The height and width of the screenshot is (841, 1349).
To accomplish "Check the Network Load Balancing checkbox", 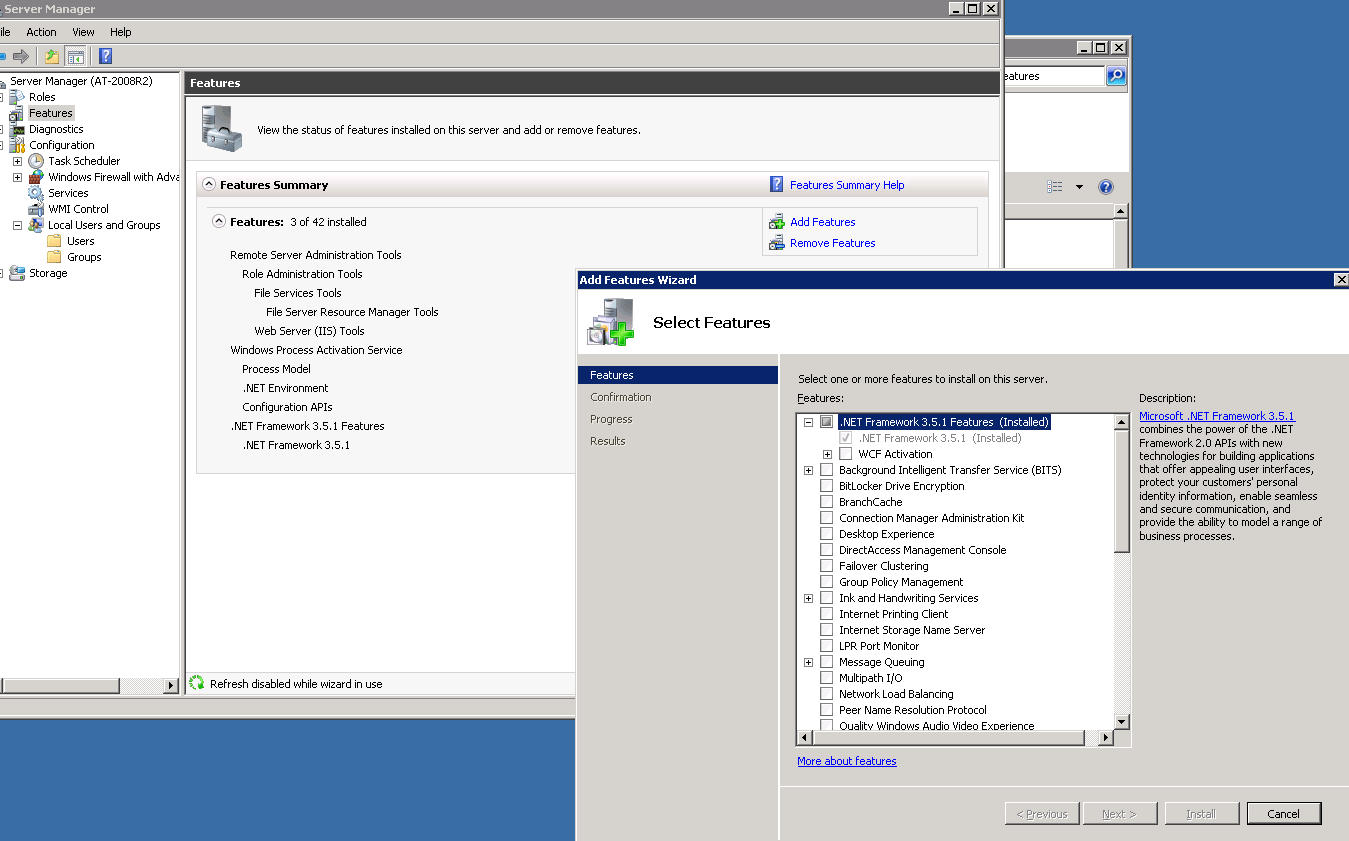I will pyautogui.click(x=826, y=694).
